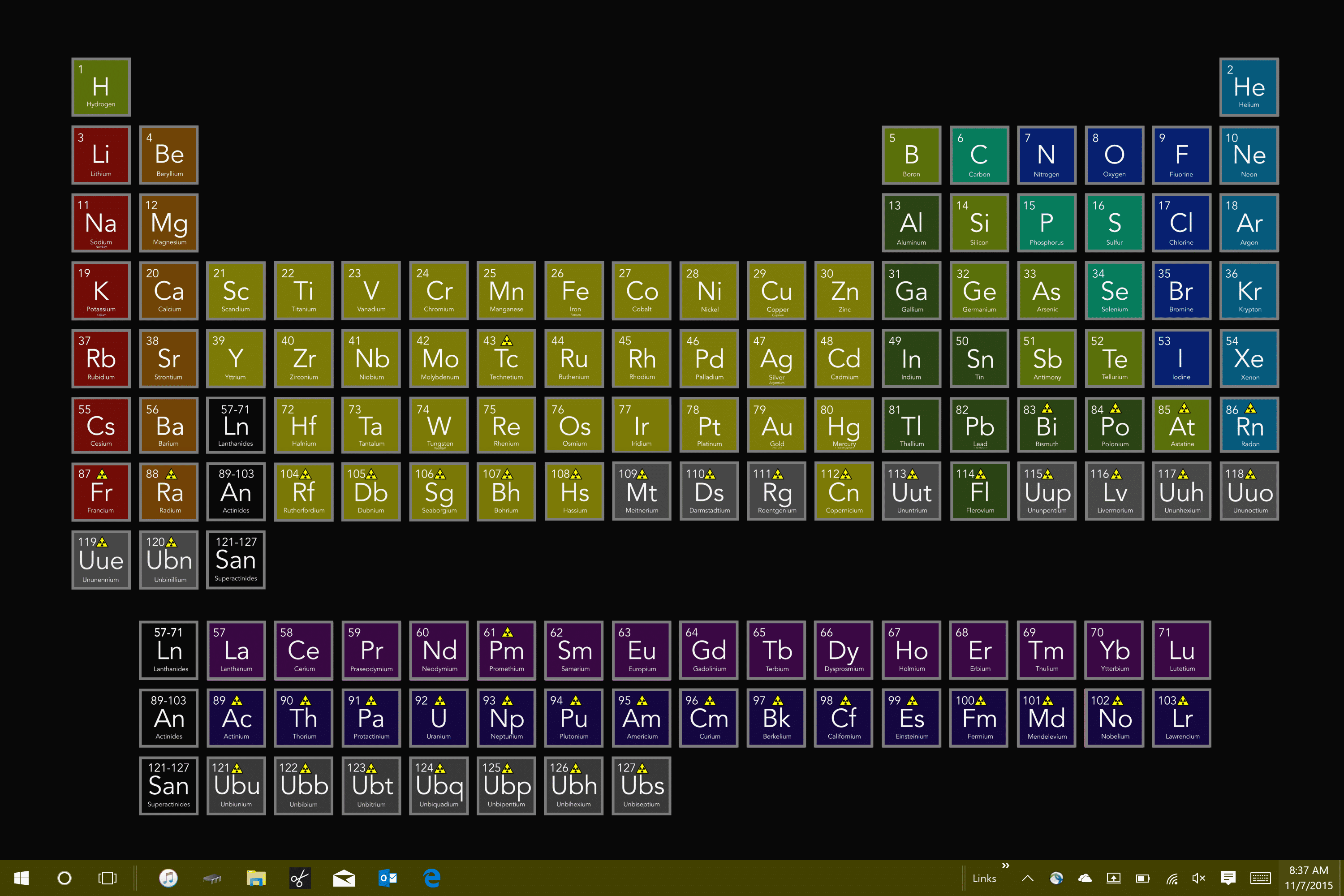Open the Copernicium element tile

point(844,491)
